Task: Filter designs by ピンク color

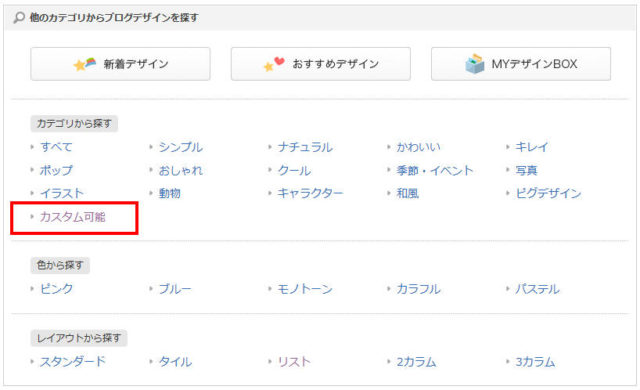Action: (56, 289)
